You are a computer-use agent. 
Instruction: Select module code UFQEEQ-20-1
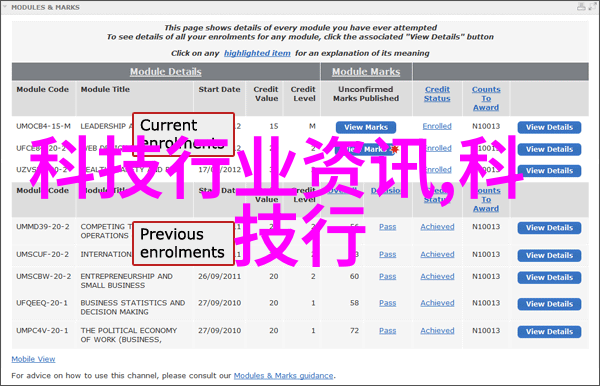(x=42, y=303)
